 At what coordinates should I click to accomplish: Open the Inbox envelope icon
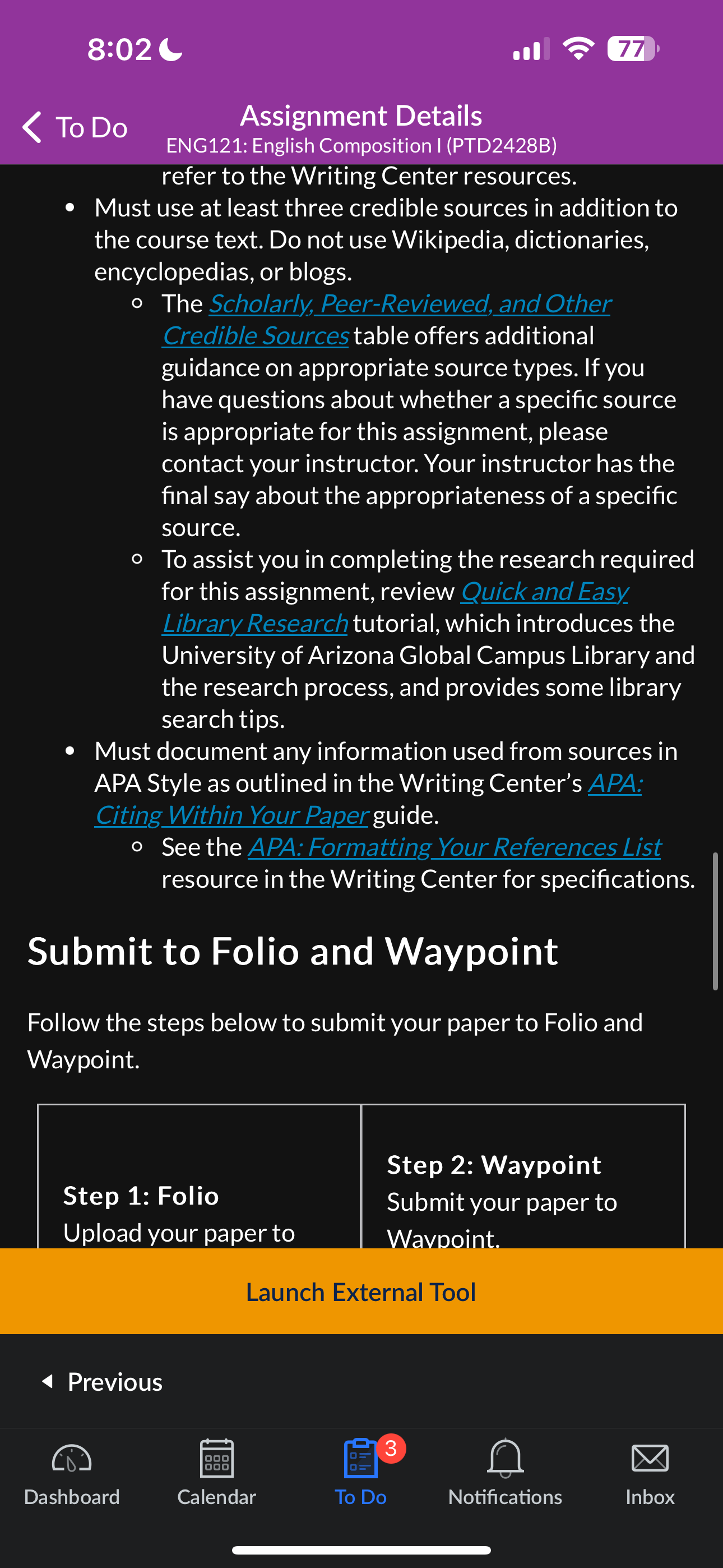pyautogui.click(x=650, y=1459)
